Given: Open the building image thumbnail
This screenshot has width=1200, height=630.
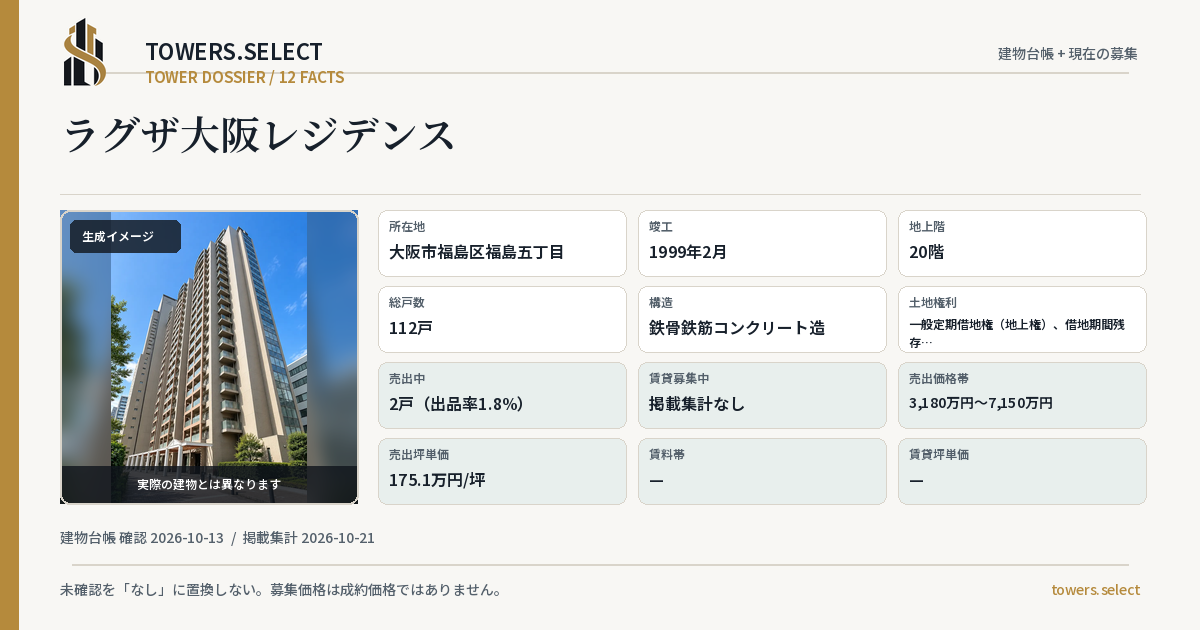Looking at the screenshot, I should coord(209,357).
